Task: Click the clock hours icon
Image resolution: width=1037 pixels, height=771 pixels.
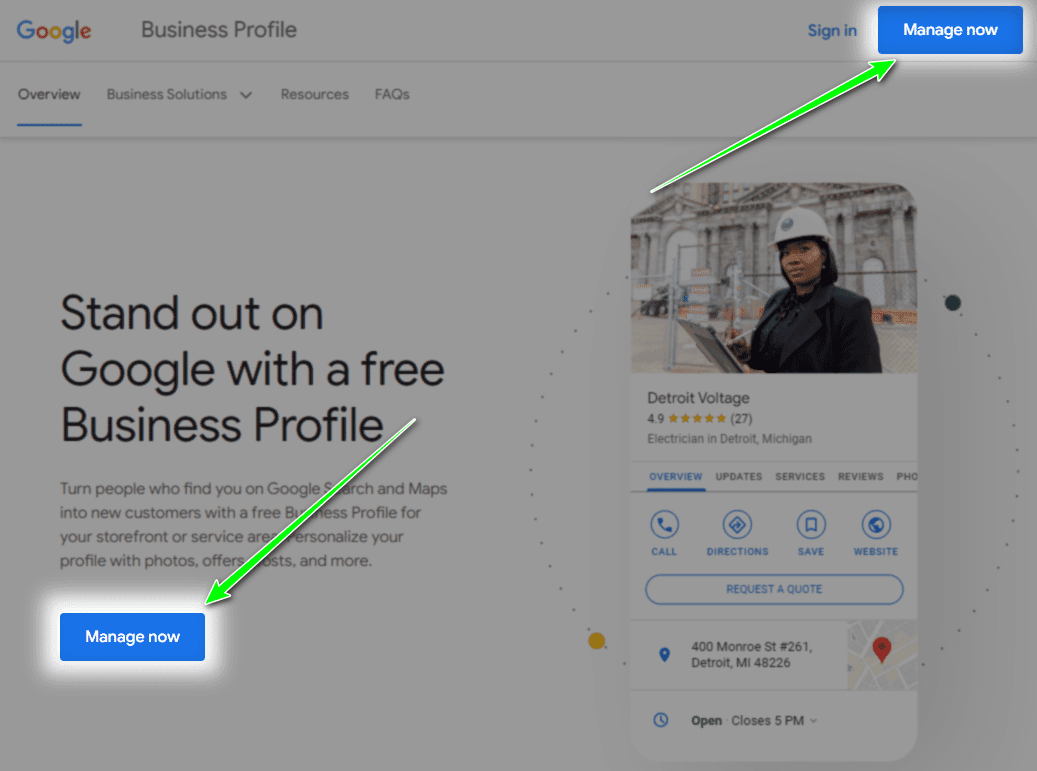Action: [x=661, y=720]
